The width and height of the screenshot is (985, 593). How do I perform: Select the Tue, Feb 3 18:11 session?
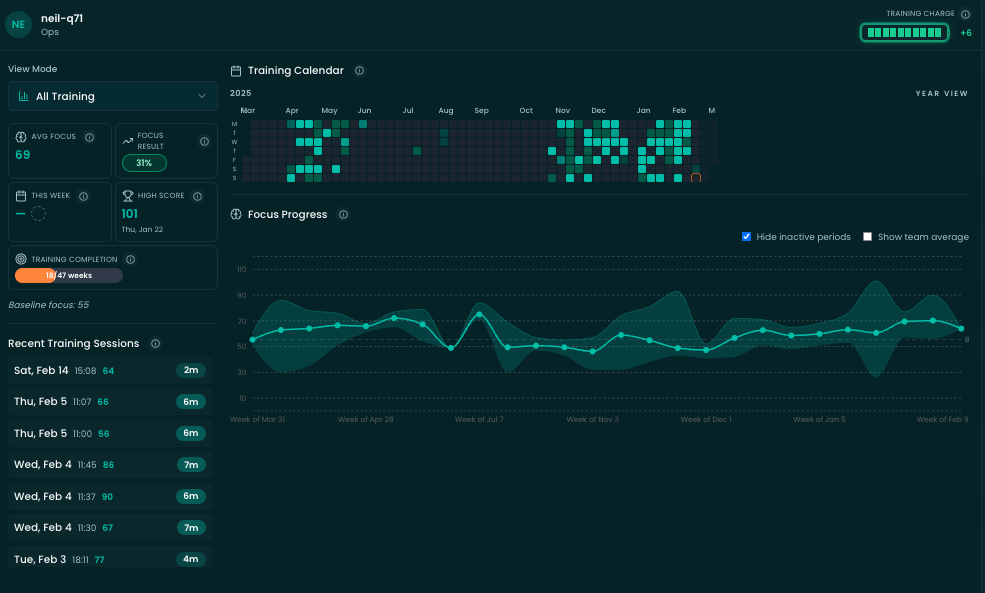pyautogui.click(x=109, y=559)
